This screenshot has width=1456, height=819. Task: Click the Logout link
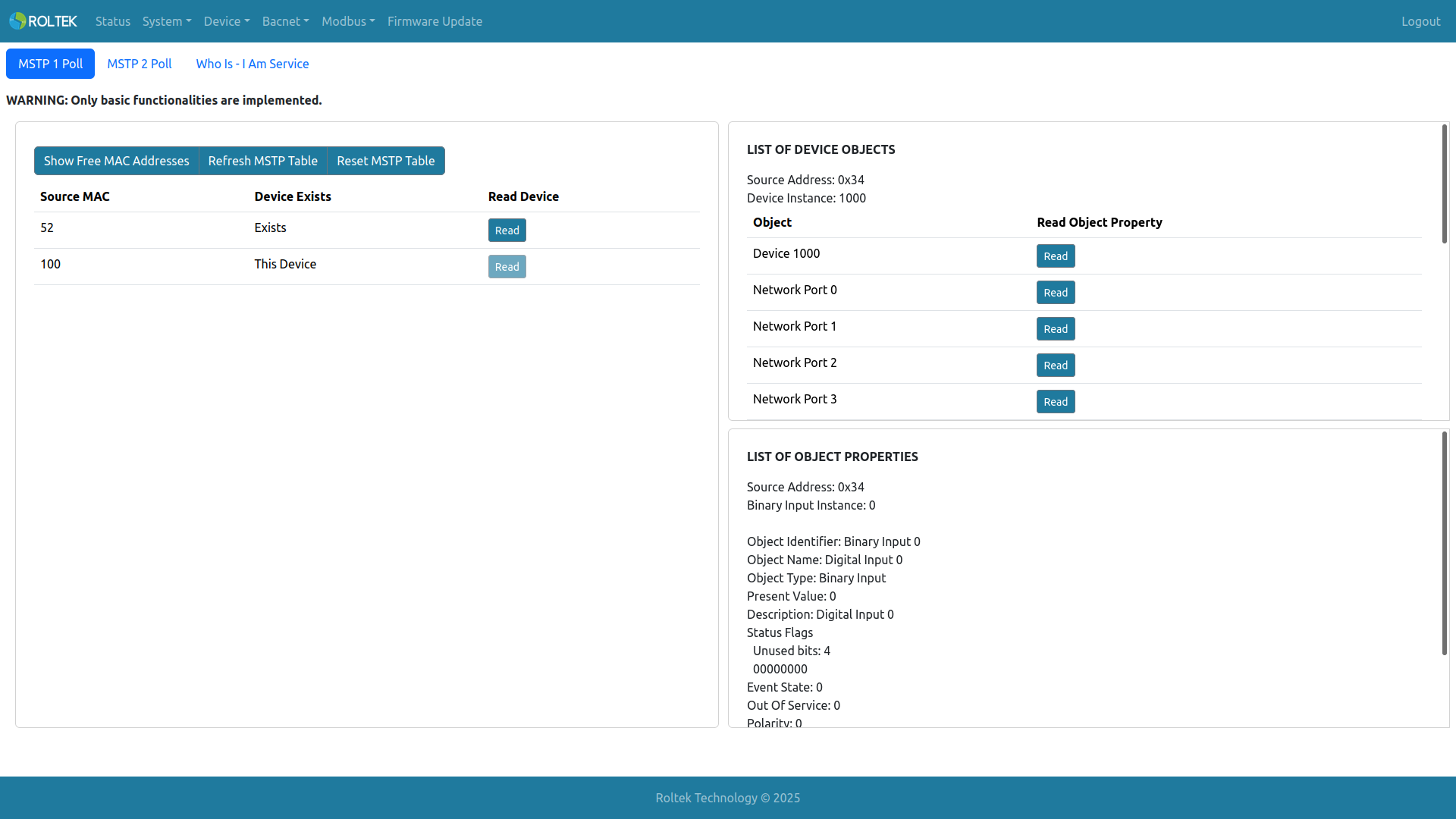point(1420,21)
